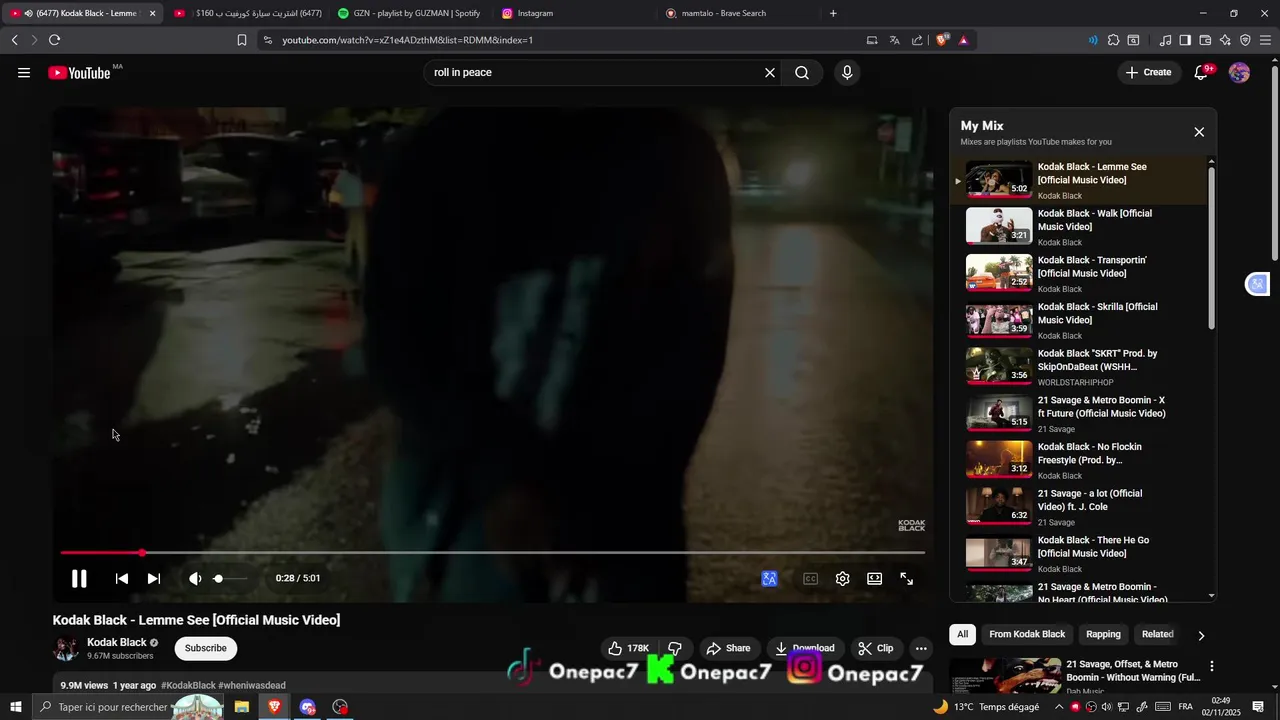Open a new browser tab
Image resolution: width=1280 pixels, height=720 pixels.
tap(833, 13)
